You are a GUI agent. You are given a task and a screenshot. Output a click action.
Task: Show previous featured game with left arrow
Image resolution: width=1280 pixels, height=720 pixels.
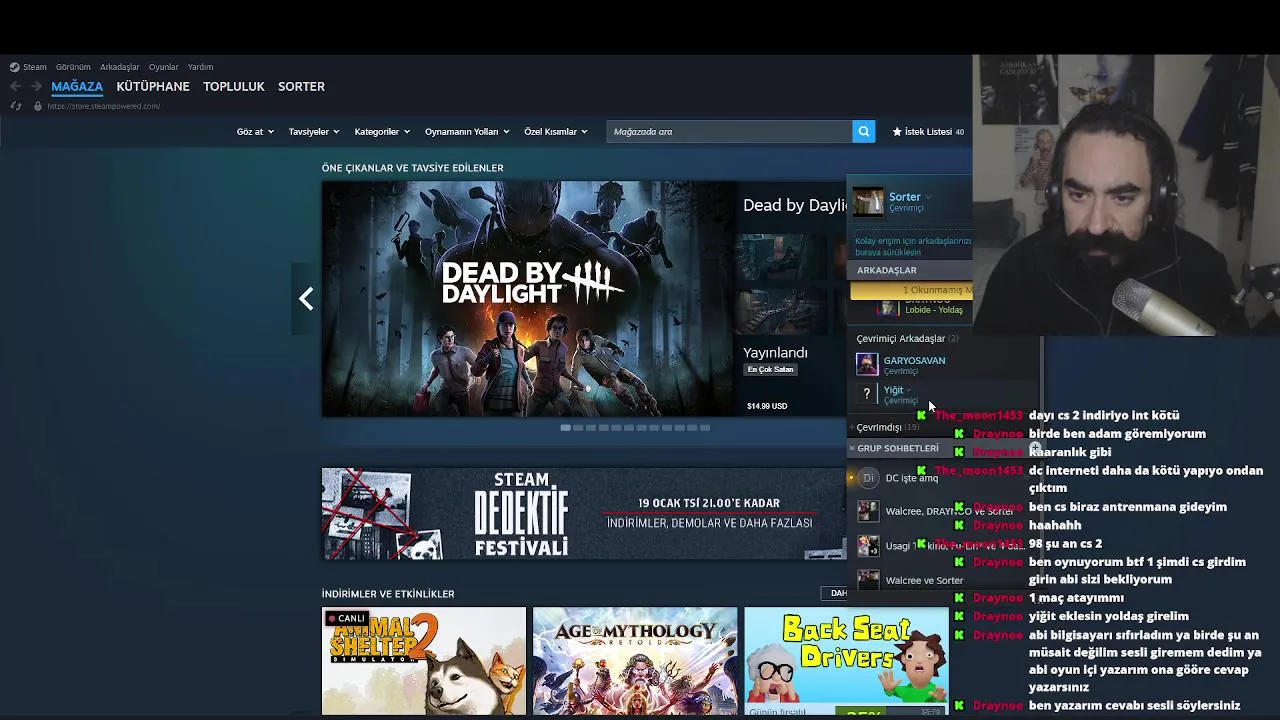click(x=306, y=299)
